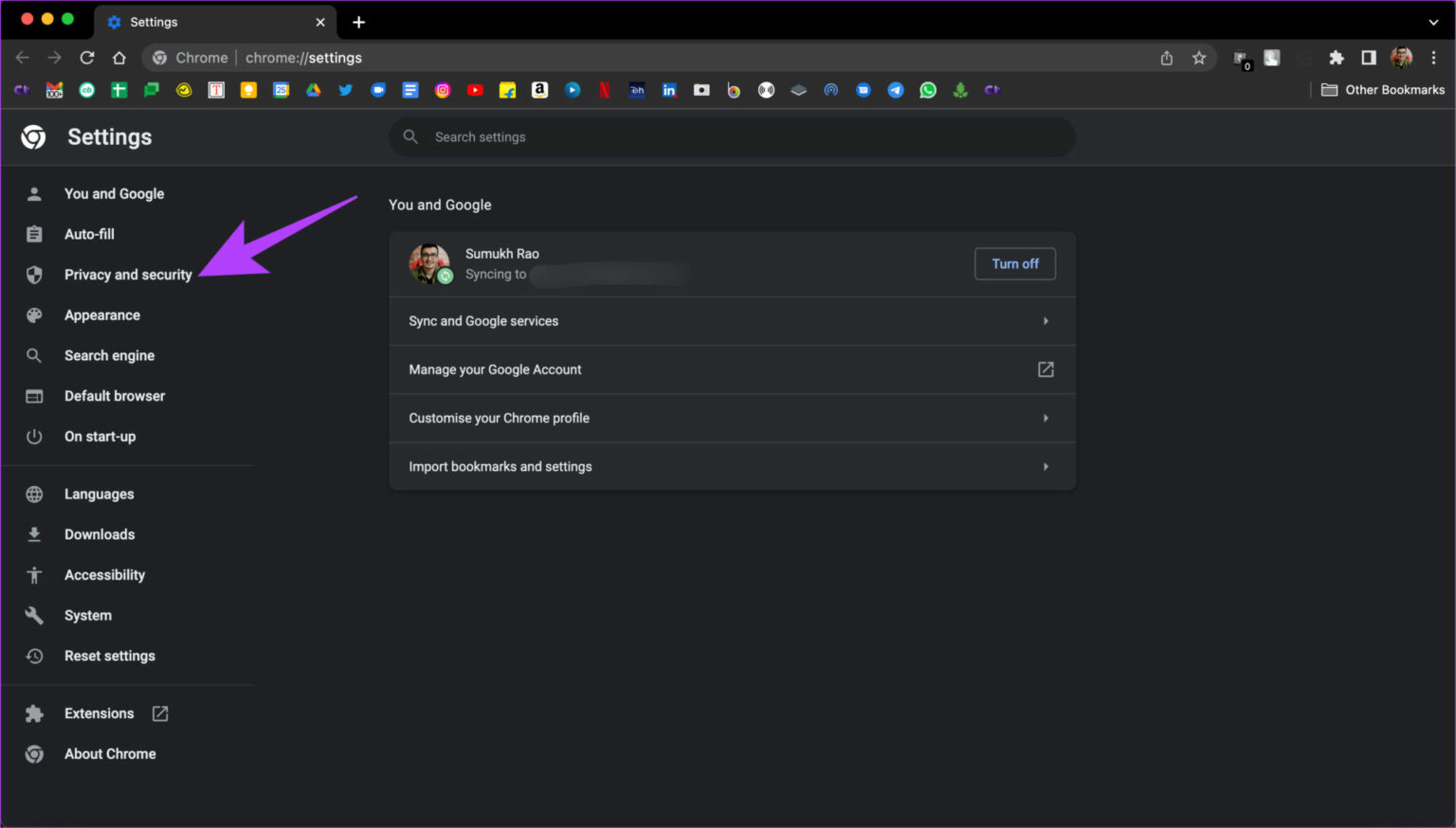Expand Customise your Chrome profile
The image size is (1456, 828).
(731, 418)
